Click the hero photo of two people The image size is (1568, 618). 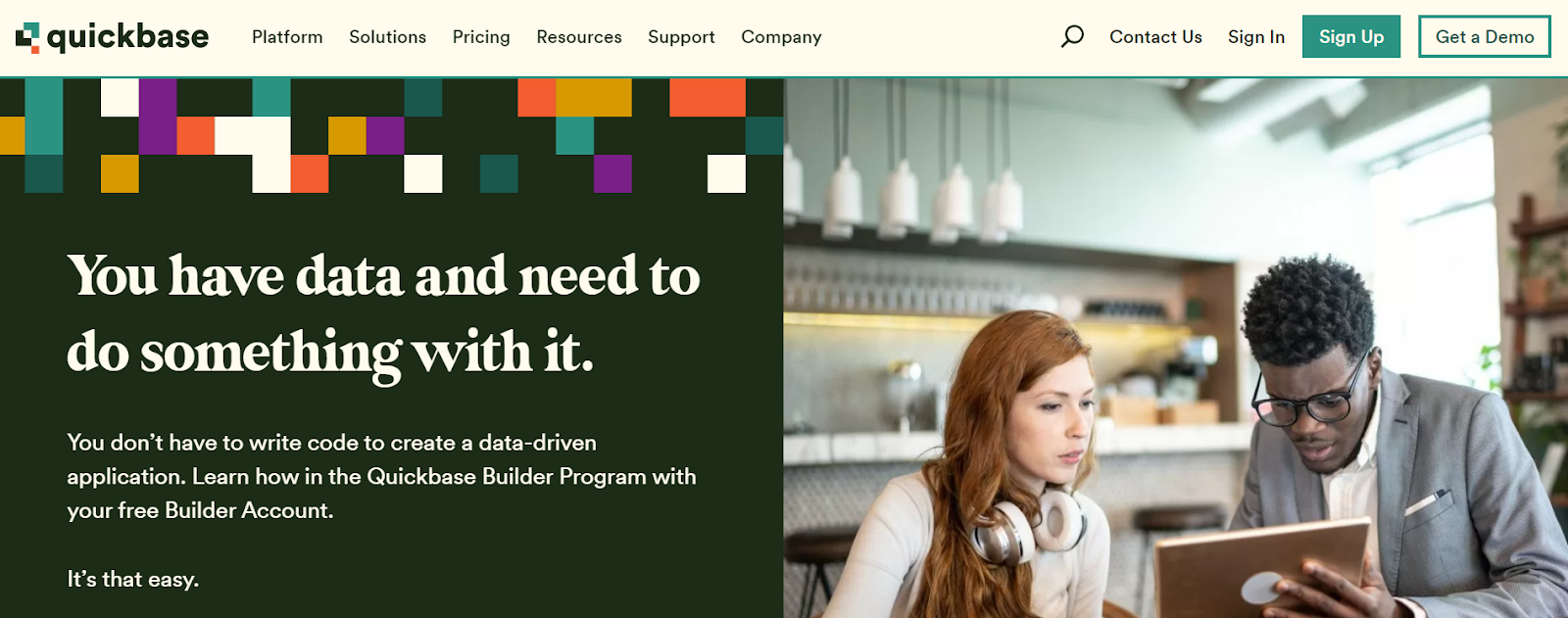[1176, 348]
